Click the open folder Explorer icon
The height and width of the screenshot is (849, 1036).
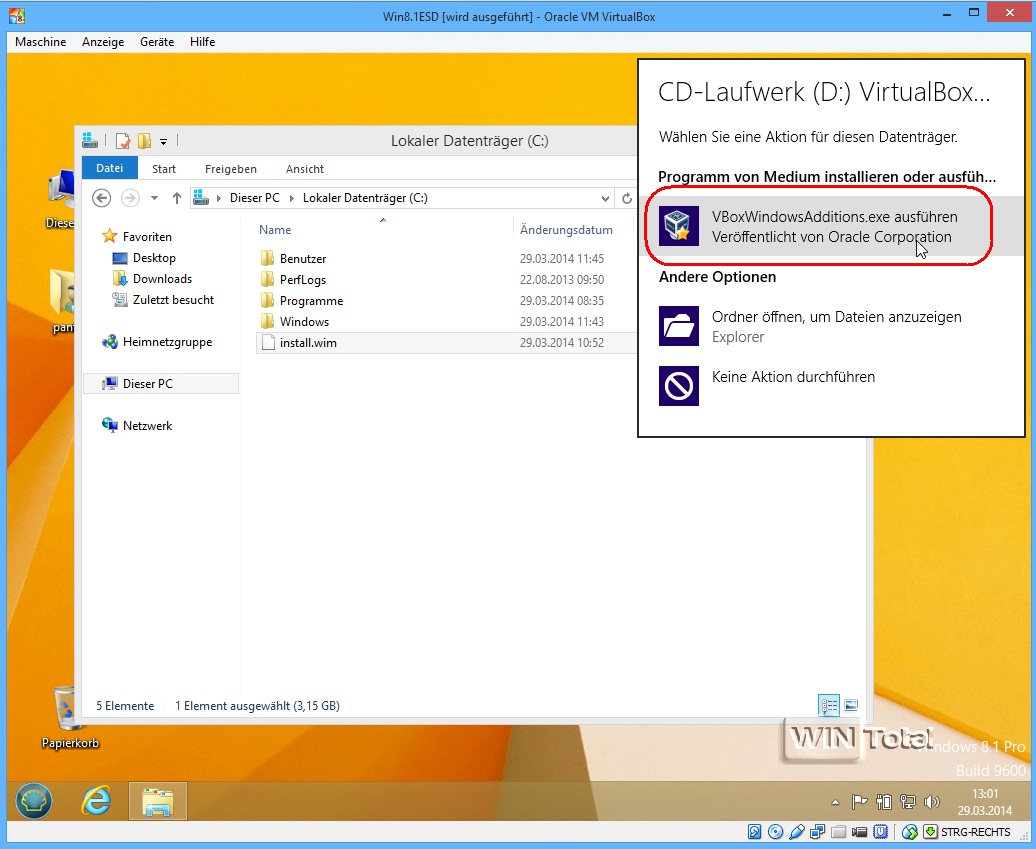pyautogui.click(x=679, y=326)
